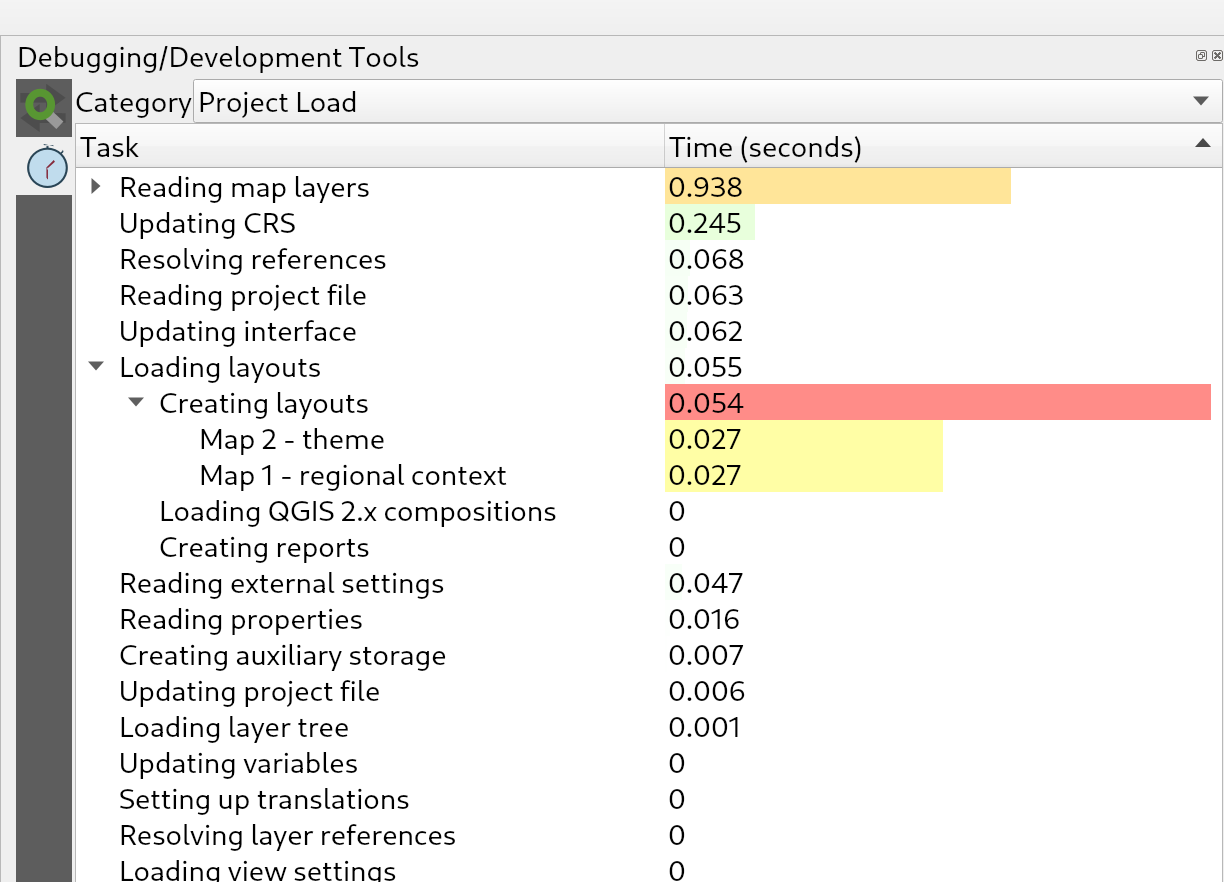Sort by the Task column header
The image size is (1224, 882).
(x=370, y=148)
